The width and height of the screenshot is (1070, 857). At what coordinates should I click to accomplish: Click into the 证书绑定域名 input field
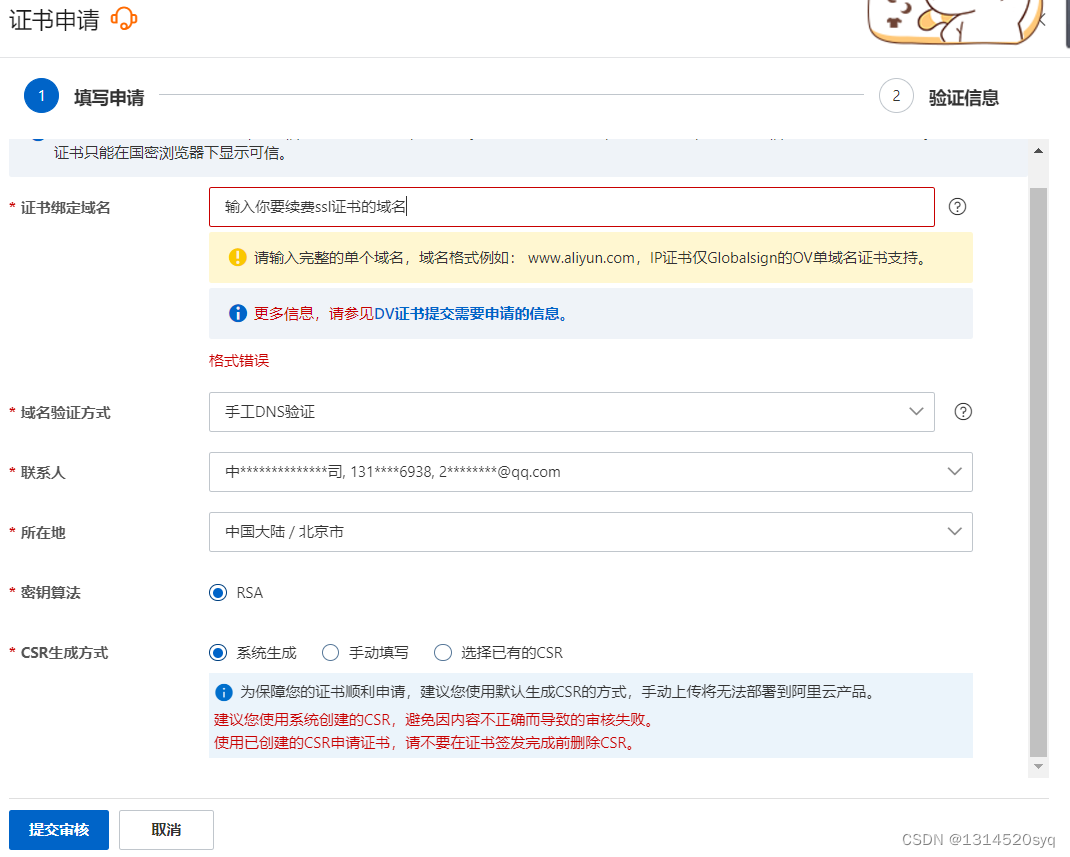(x=571, y=207)
